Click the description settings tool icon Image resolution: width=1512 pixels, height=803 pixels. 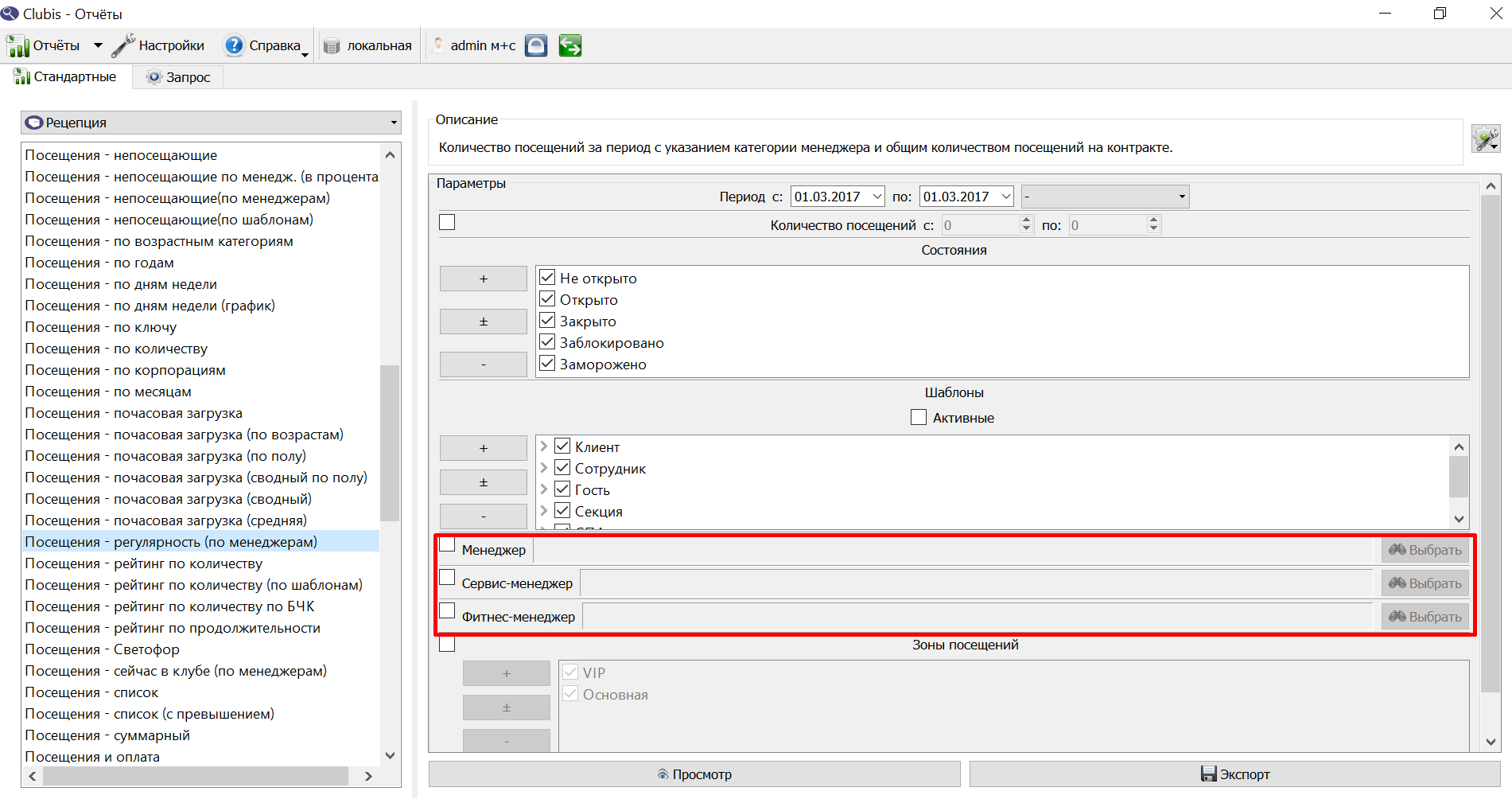pos(1485,139)
